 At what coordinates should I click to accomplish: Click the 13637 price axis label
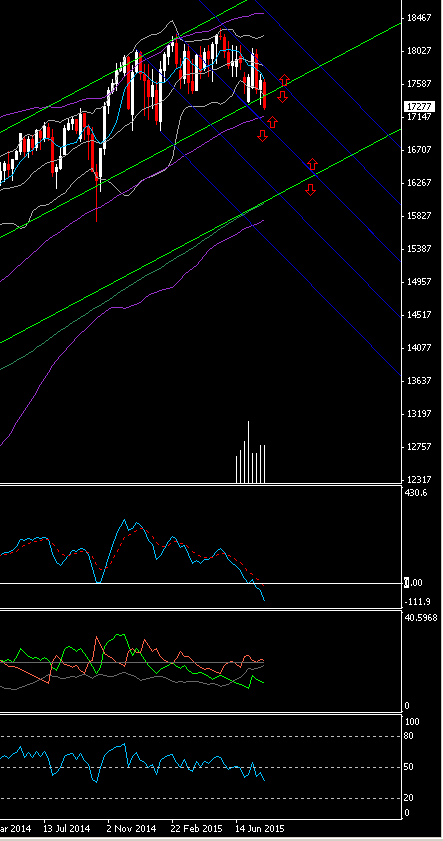pos(419,381)
